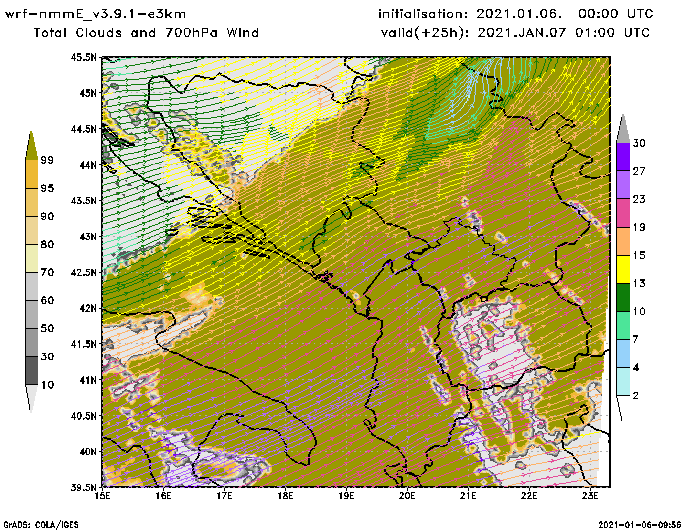The width and height of the screenshot is (700, 530).
Task: Click the cloud legend swatch between 60 and 70
Action: click(32, 287)
